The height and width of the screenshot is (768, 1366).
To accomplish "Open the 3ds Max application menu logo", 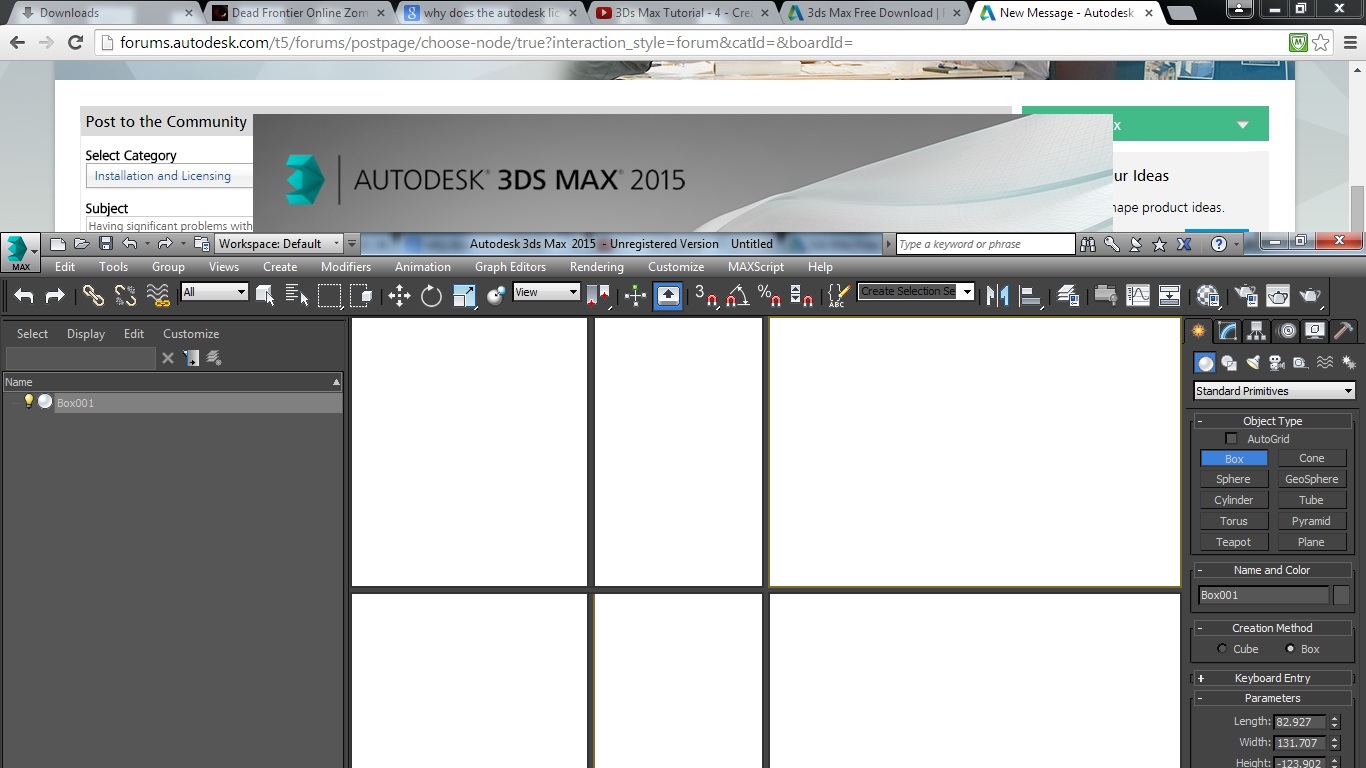I will [20, 252].
